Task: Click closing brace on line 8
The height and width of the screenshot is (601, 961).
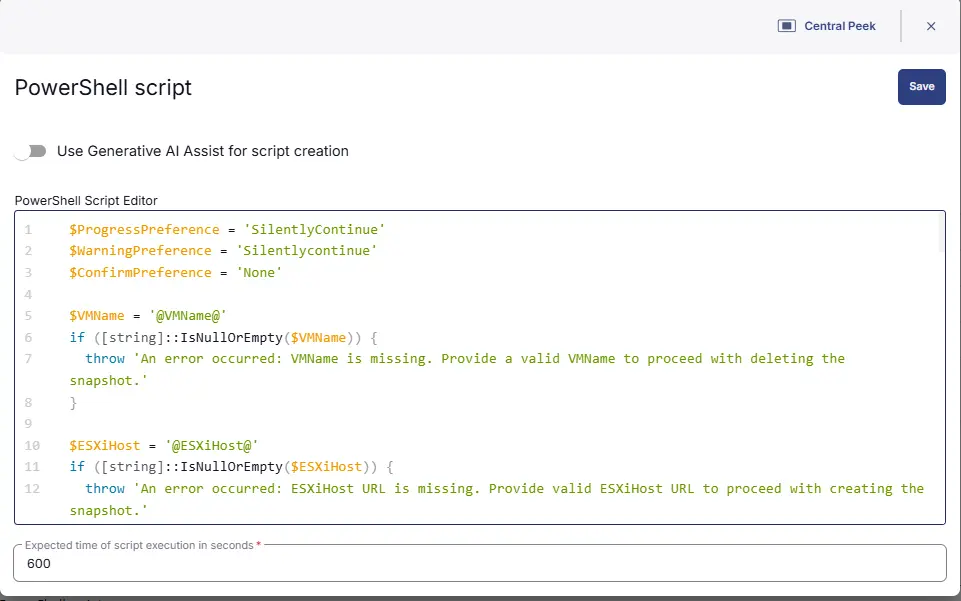Action: pos(73,402)
